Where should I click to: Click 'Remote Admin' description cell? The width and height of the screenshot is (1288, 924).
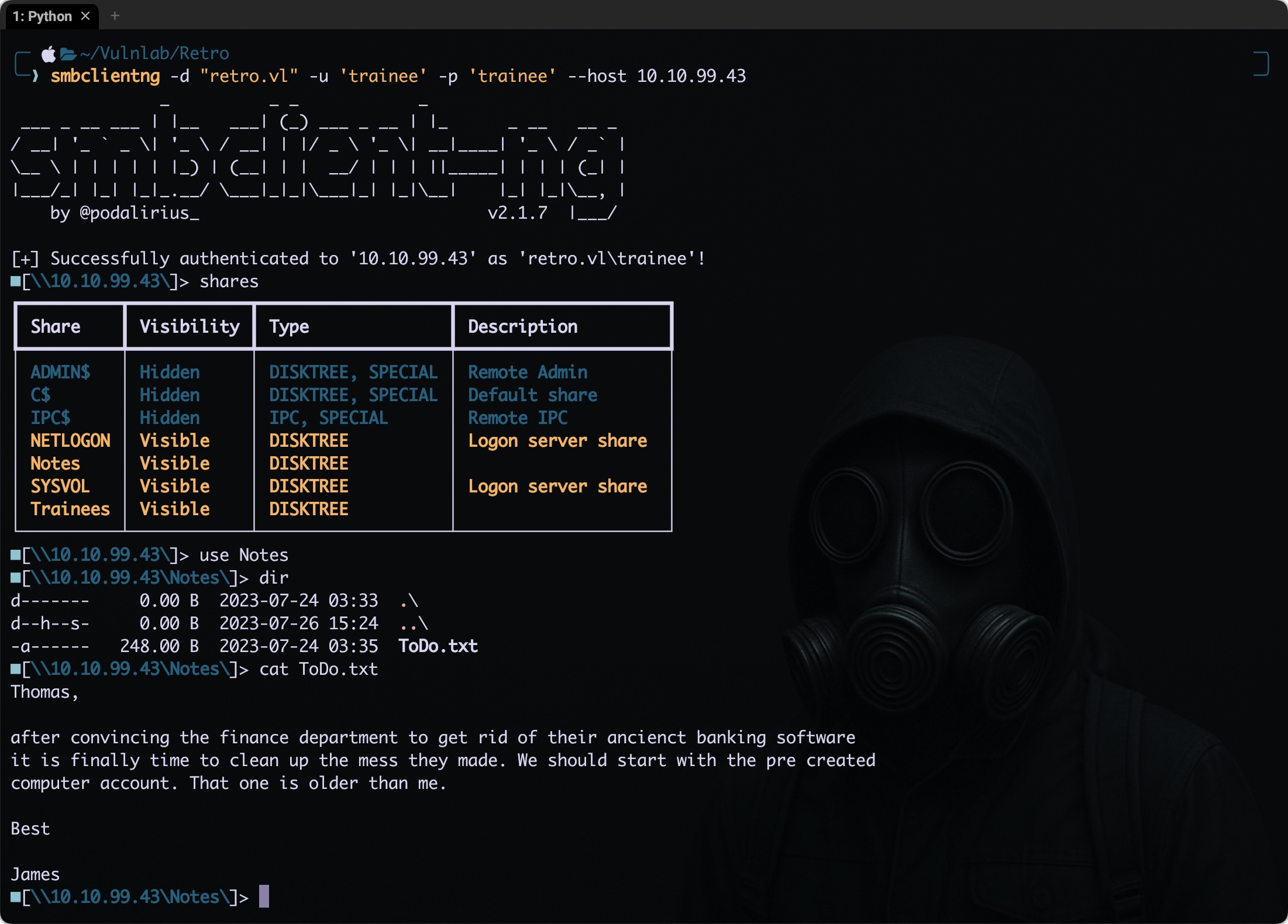click(528, 372)
